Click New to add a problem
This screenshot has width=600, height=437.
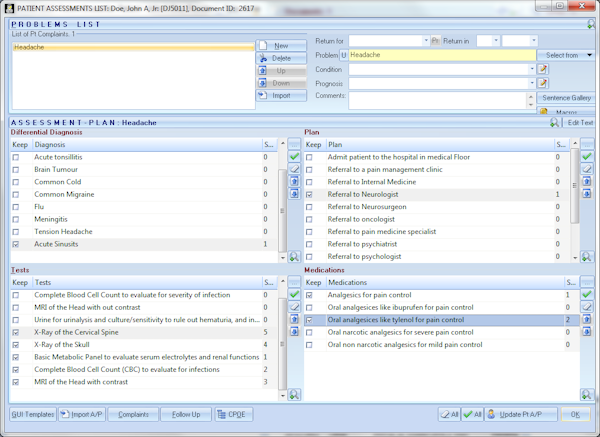281,46
